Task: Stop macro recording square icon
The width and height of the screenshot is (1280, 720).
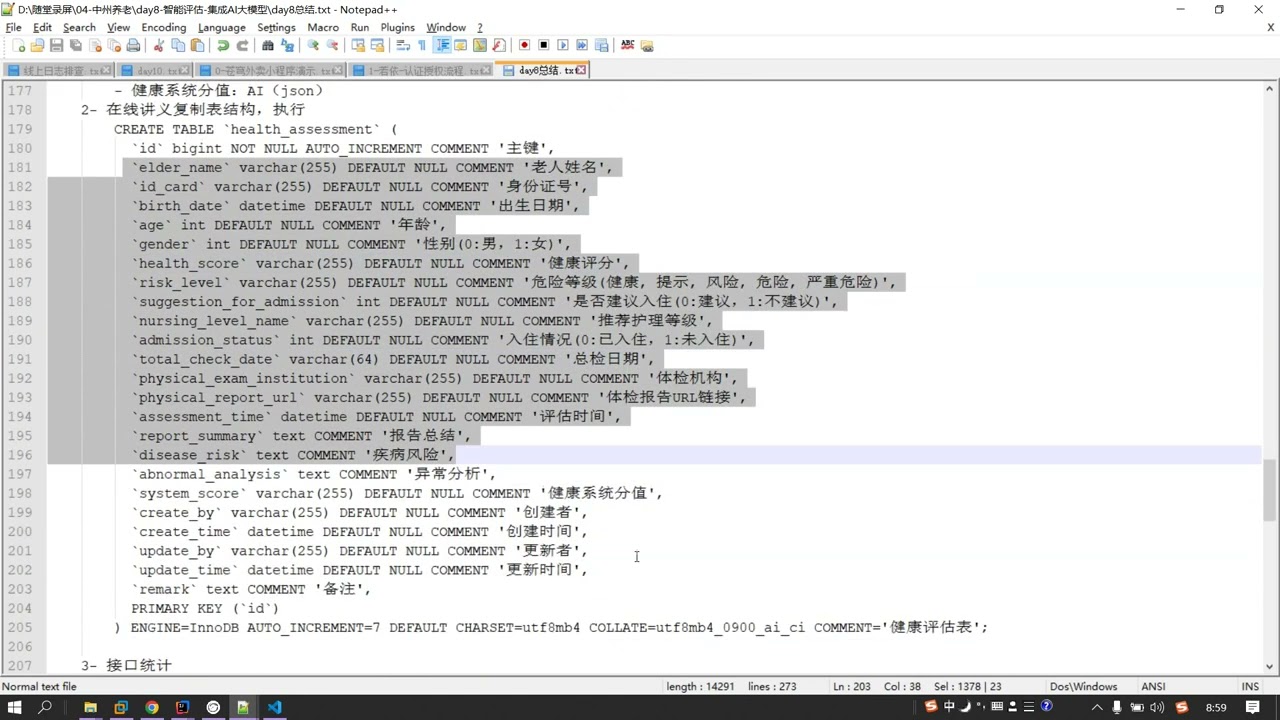Action: click(544, 46)
